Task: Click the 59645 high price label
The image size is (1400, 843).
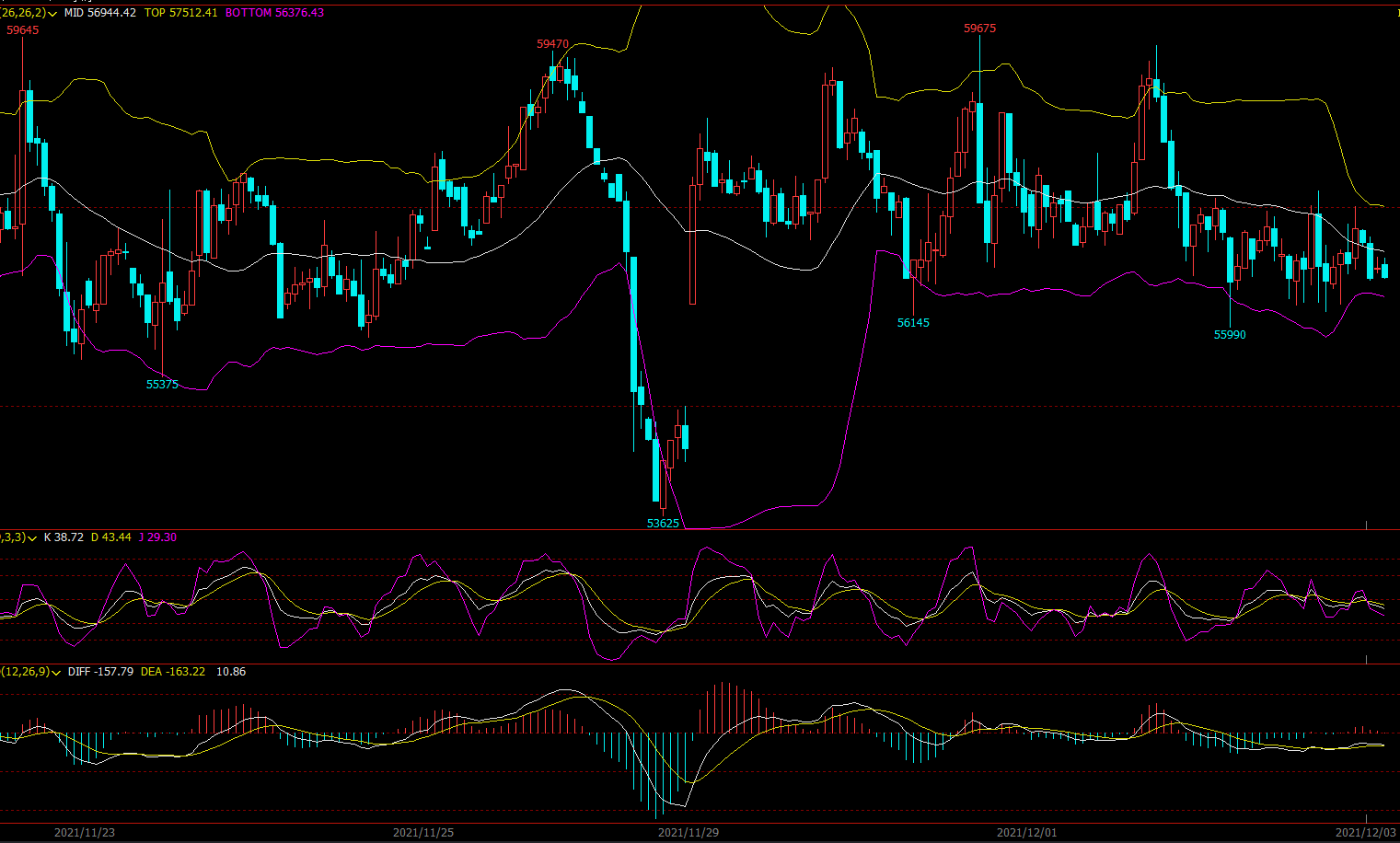Action: coord(23,30)
